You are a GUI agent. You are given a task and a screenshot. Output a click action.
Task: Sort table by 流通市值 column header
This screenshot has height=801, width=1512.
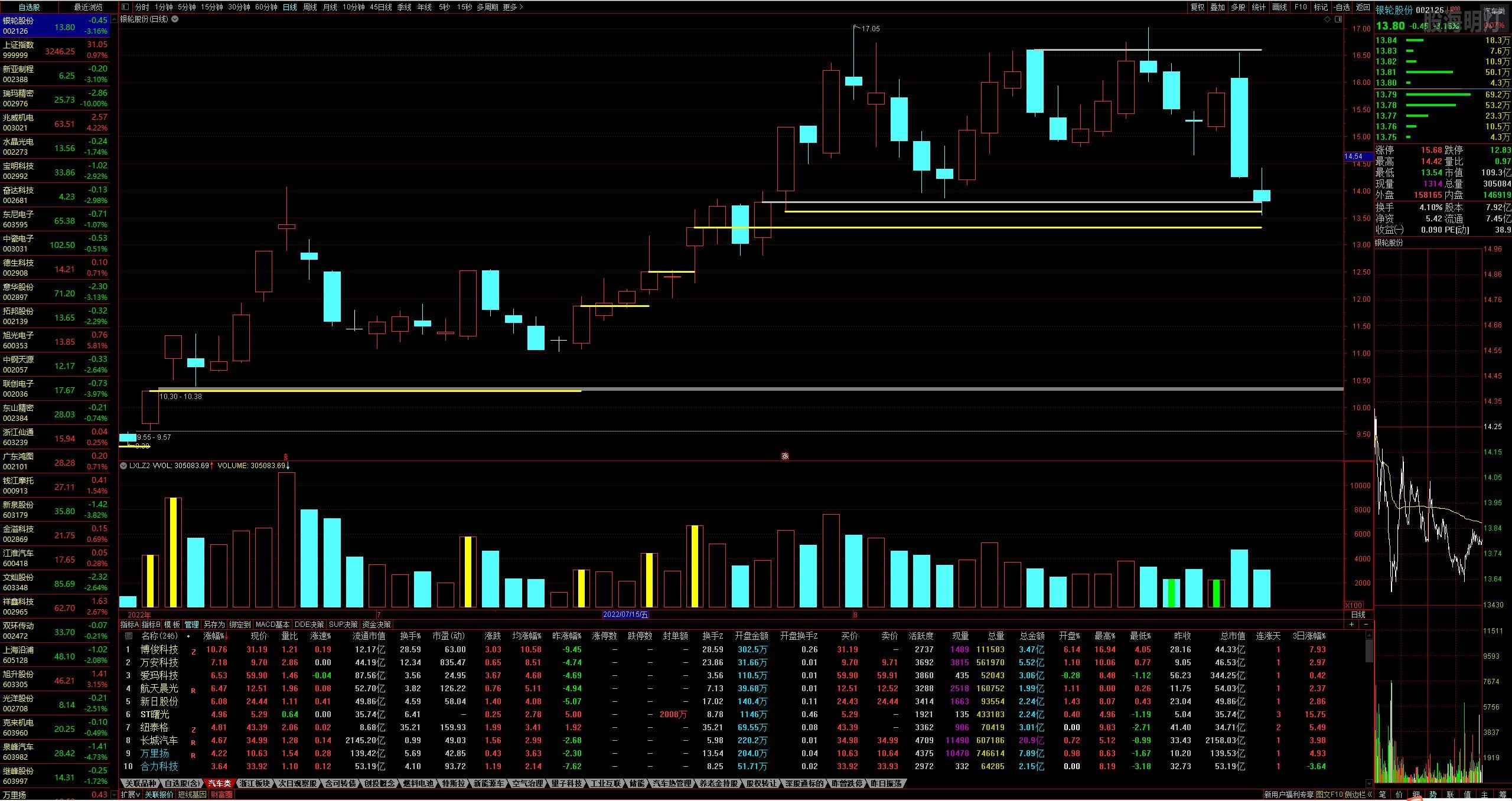tap(369, 636)
